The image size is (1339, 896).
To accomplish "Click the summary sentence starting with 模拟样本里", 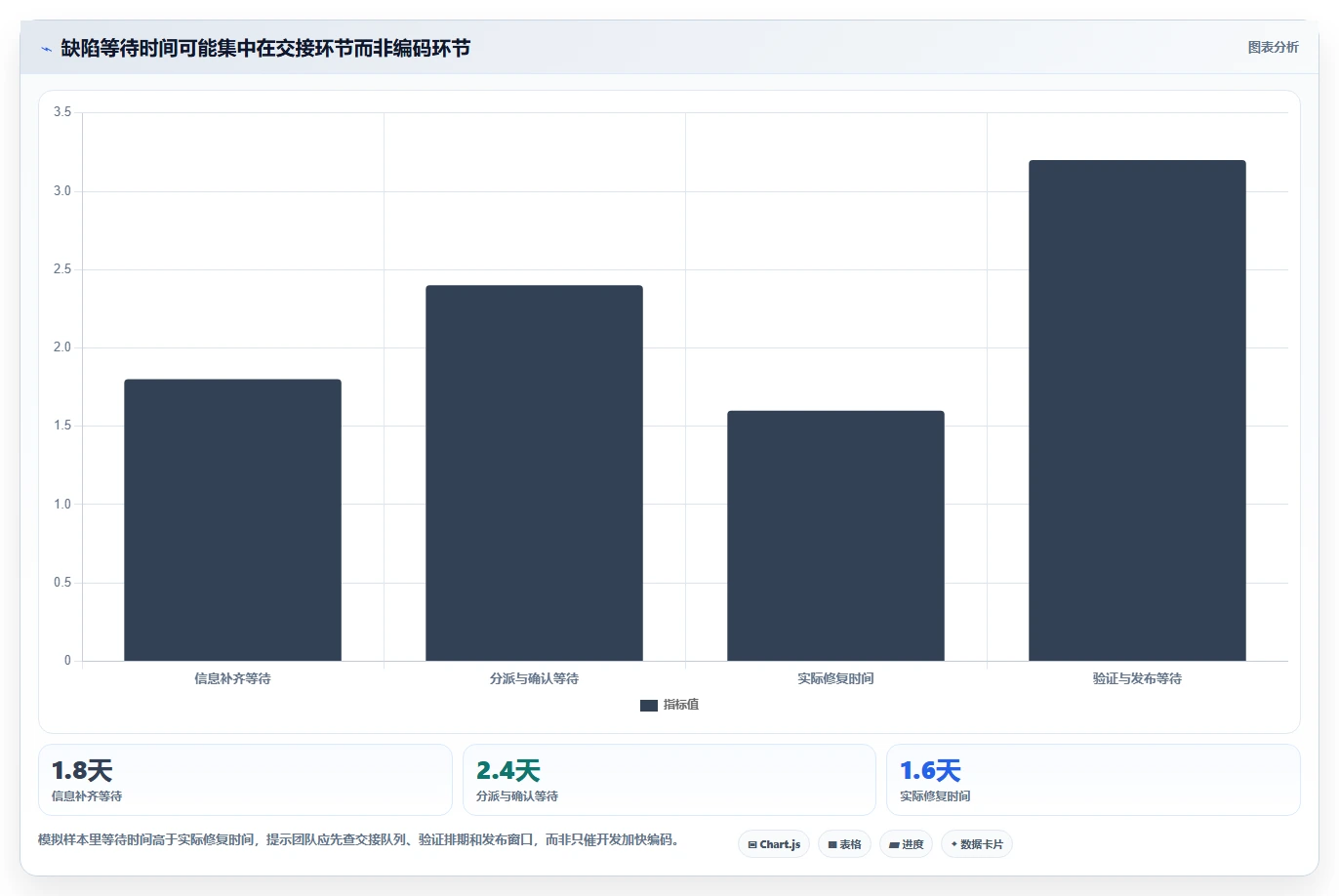I will [x=358, y=839].
